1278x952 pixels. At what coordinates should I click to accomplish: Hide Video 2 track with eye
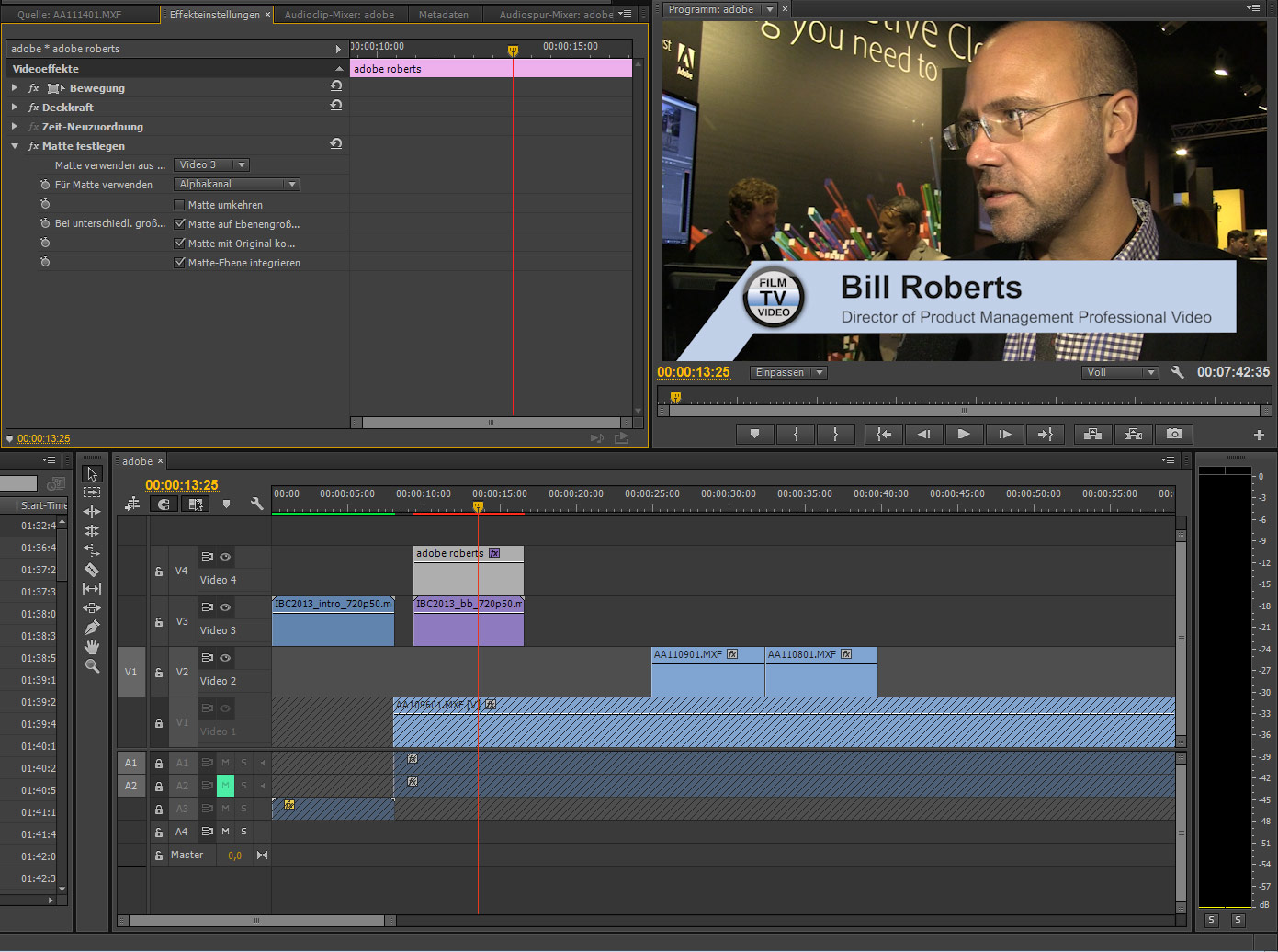(225, 658)
